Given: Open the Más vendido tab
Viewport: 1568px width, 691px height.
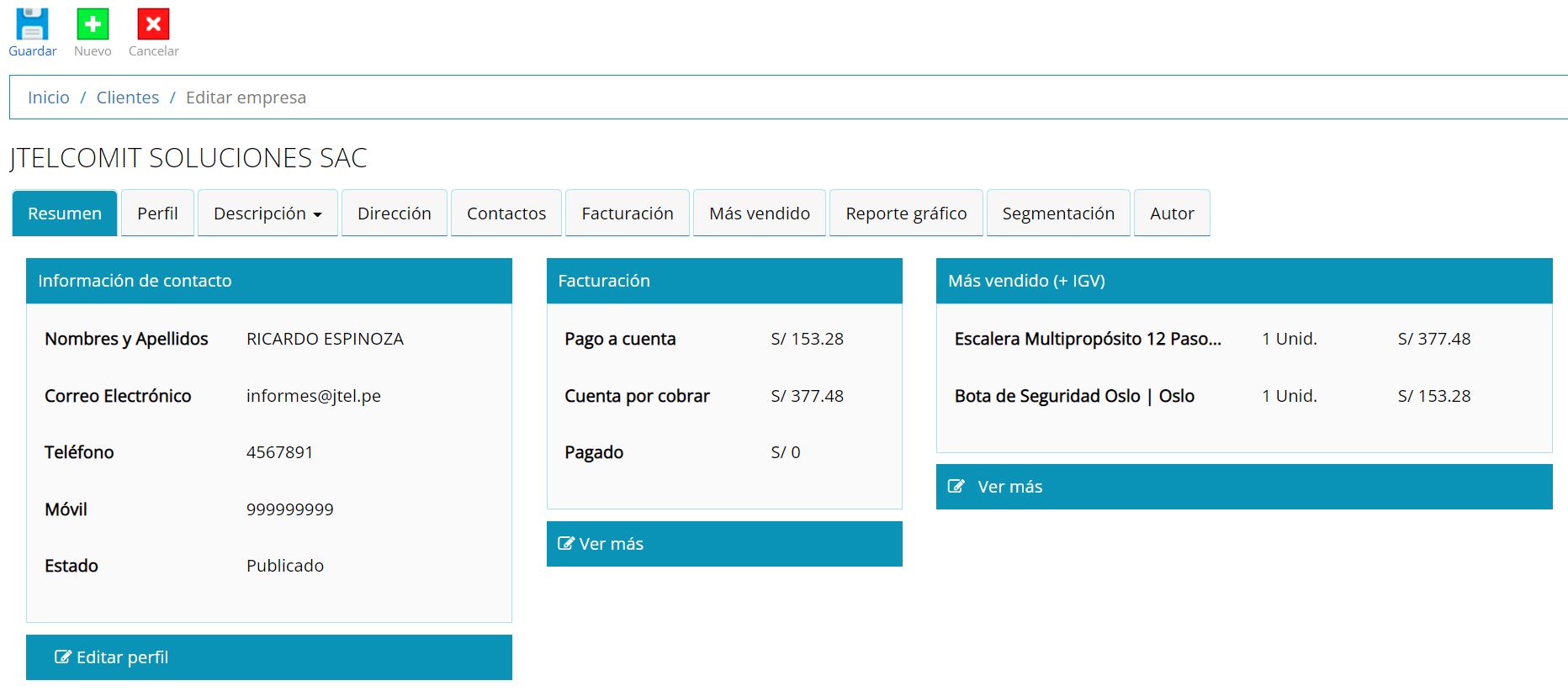Looking at the screenshot, I should point(760,214).
